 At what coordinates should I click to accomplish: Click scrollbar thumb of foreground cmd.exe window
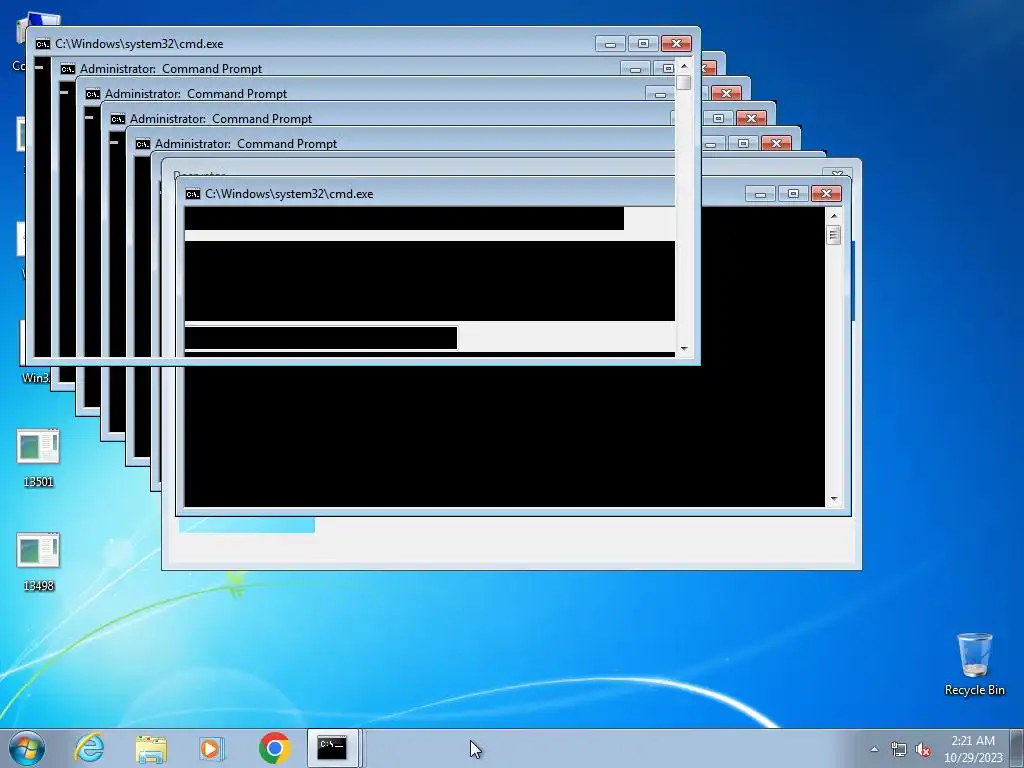(684, 82)
